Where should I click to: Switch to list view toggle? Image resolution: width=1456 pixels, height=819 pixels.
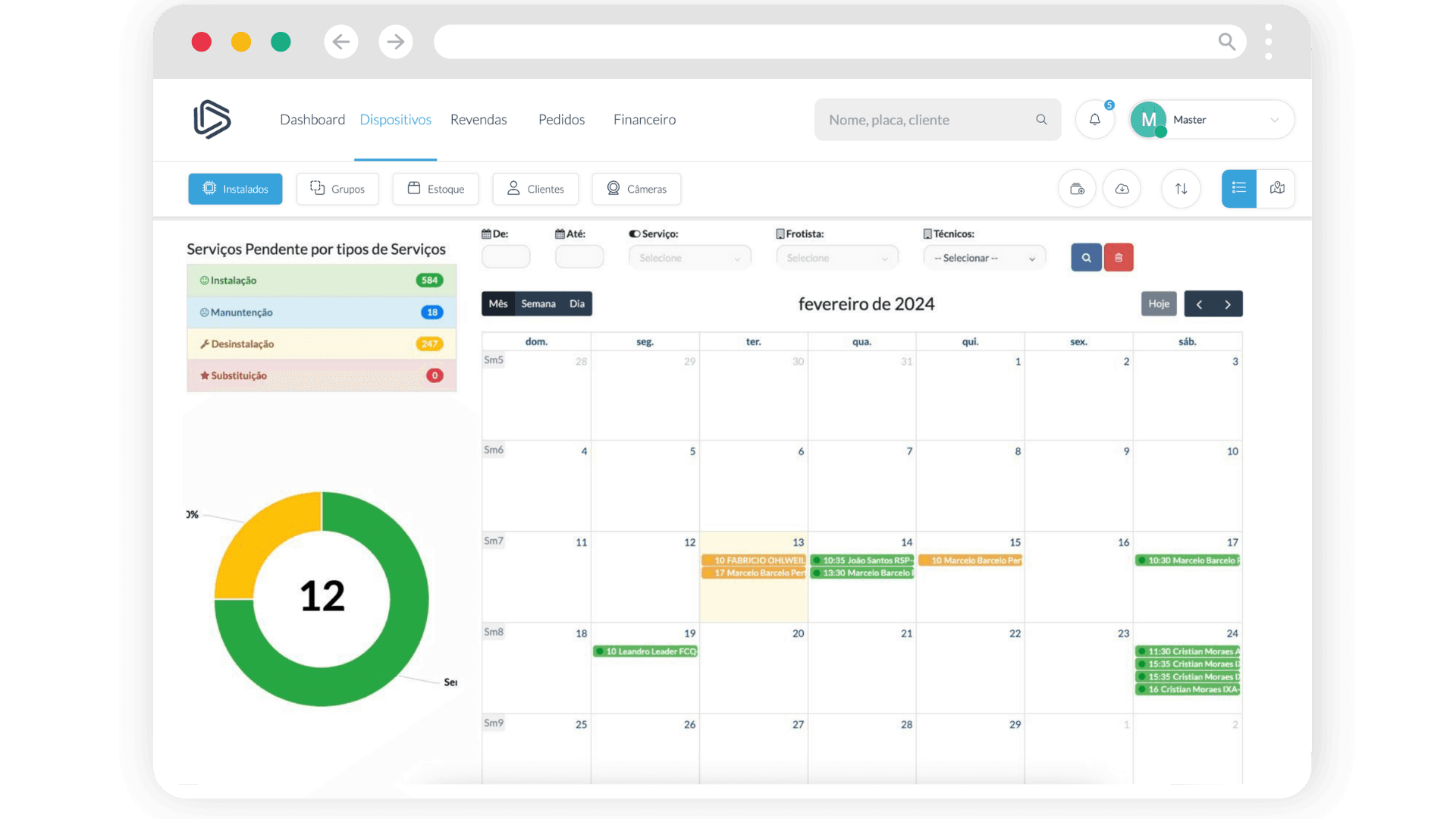(1239, 189)
